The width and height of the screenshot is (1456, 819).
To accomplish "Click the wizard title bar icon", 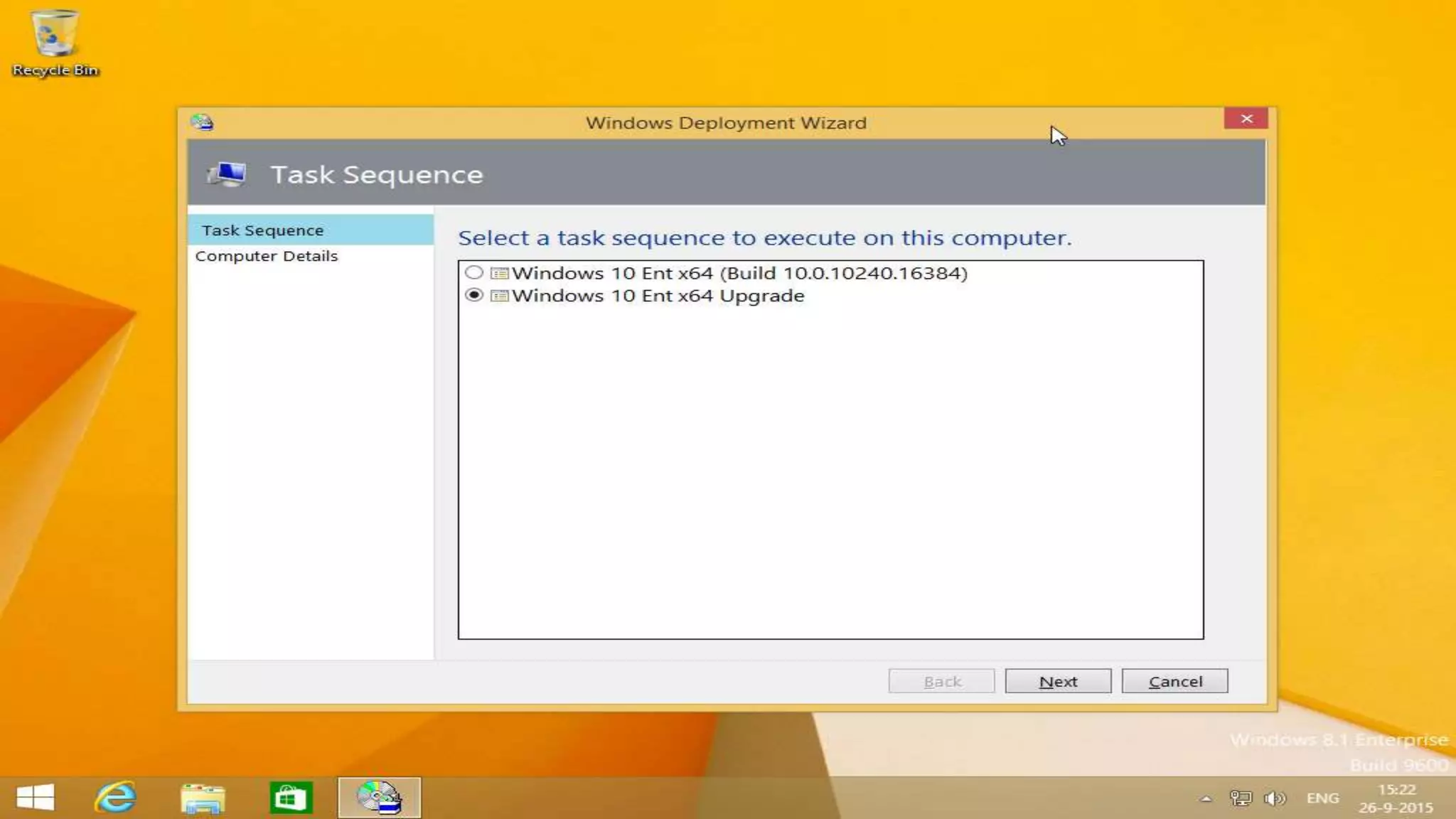I will pos(202,122).
